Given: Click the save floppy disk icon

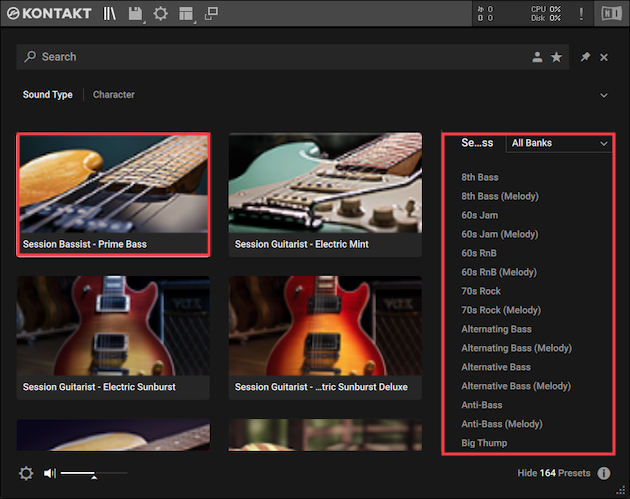Looking at the screenshot, I should point(135,14).
